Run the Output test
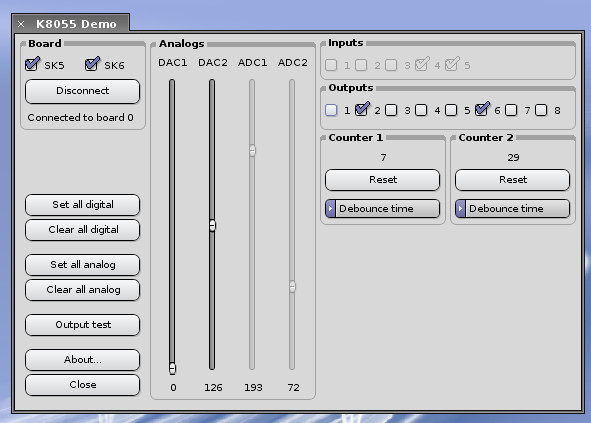Viewport: 591px width, 423px height. [83, 325]
